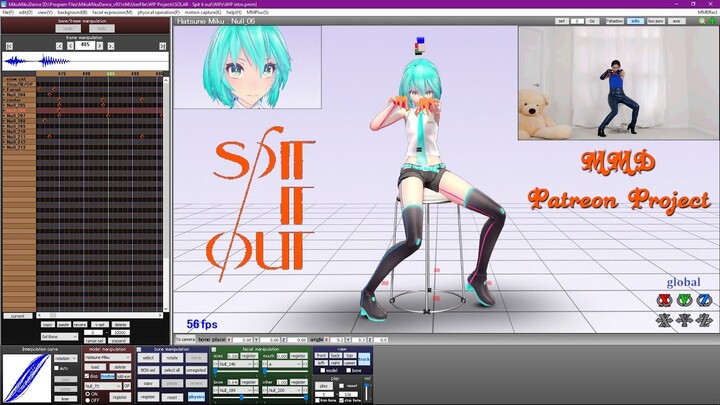Toggle the model view checkbox

point(323,370)
